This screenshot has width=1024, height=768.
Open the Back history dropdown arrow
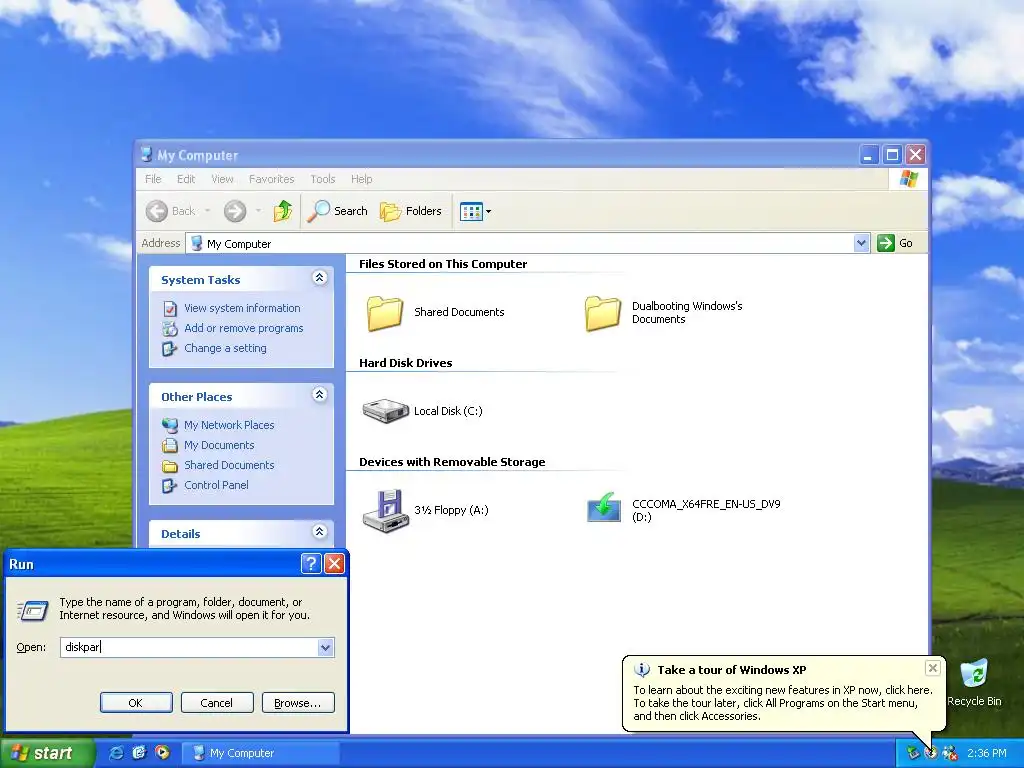coord(208,211)
